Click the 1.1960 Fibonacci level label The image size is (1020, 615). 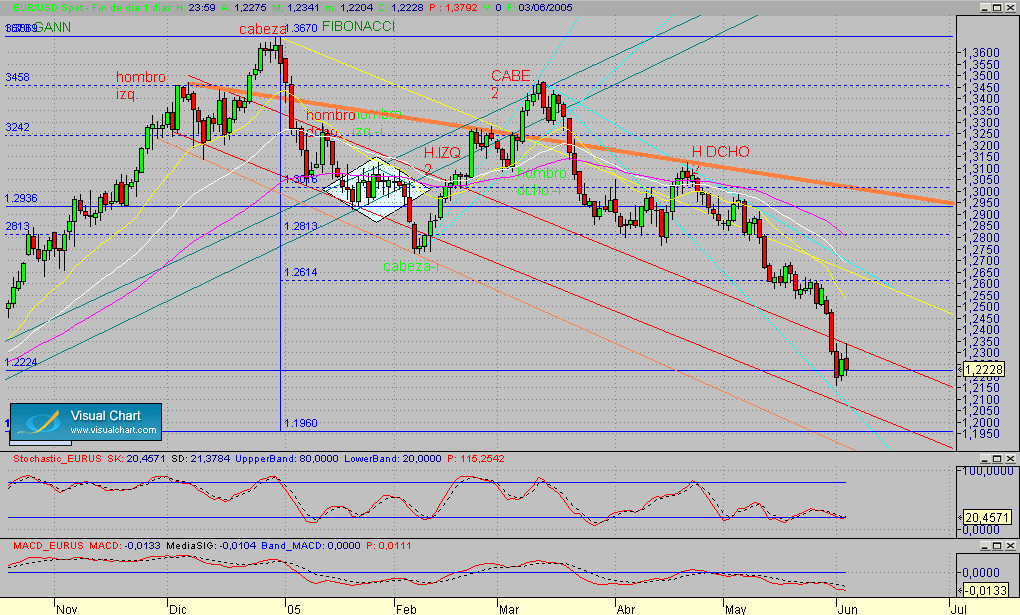click(x=301, y=423)
